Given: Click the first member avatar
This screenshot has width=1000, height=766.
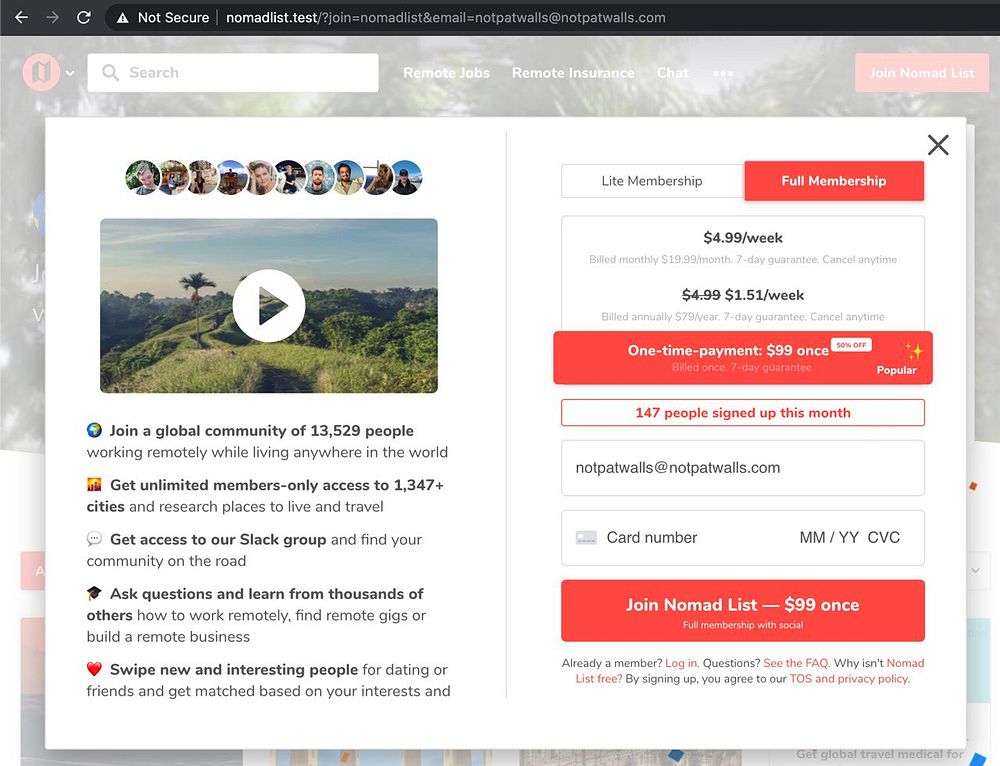Looking at the screenshot, I should pos(142,177).
